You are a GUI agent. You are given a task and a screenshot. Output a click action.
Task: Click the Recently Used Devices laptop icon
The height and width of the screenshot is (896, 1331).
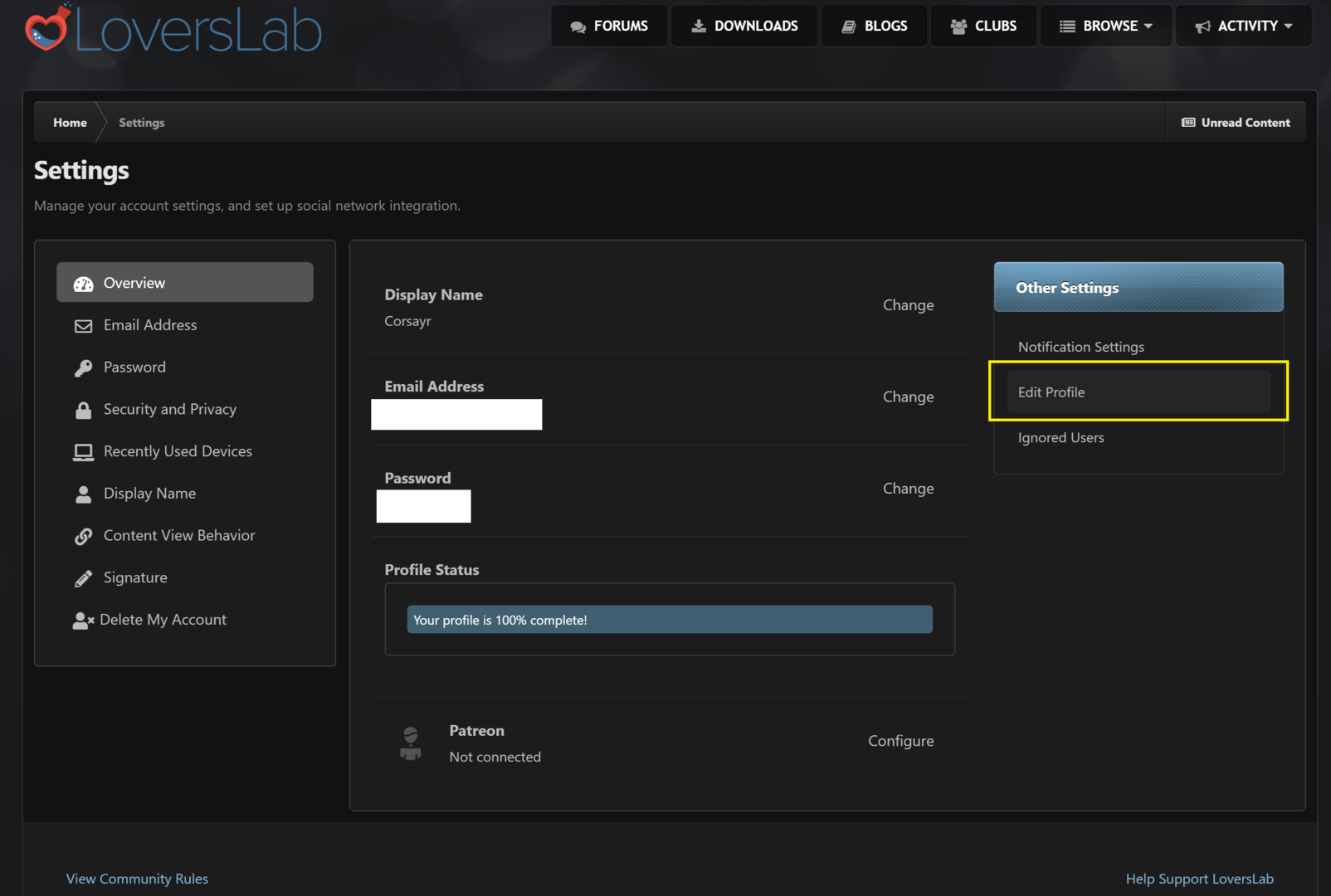pyautogui.click(x=84, y=452)
